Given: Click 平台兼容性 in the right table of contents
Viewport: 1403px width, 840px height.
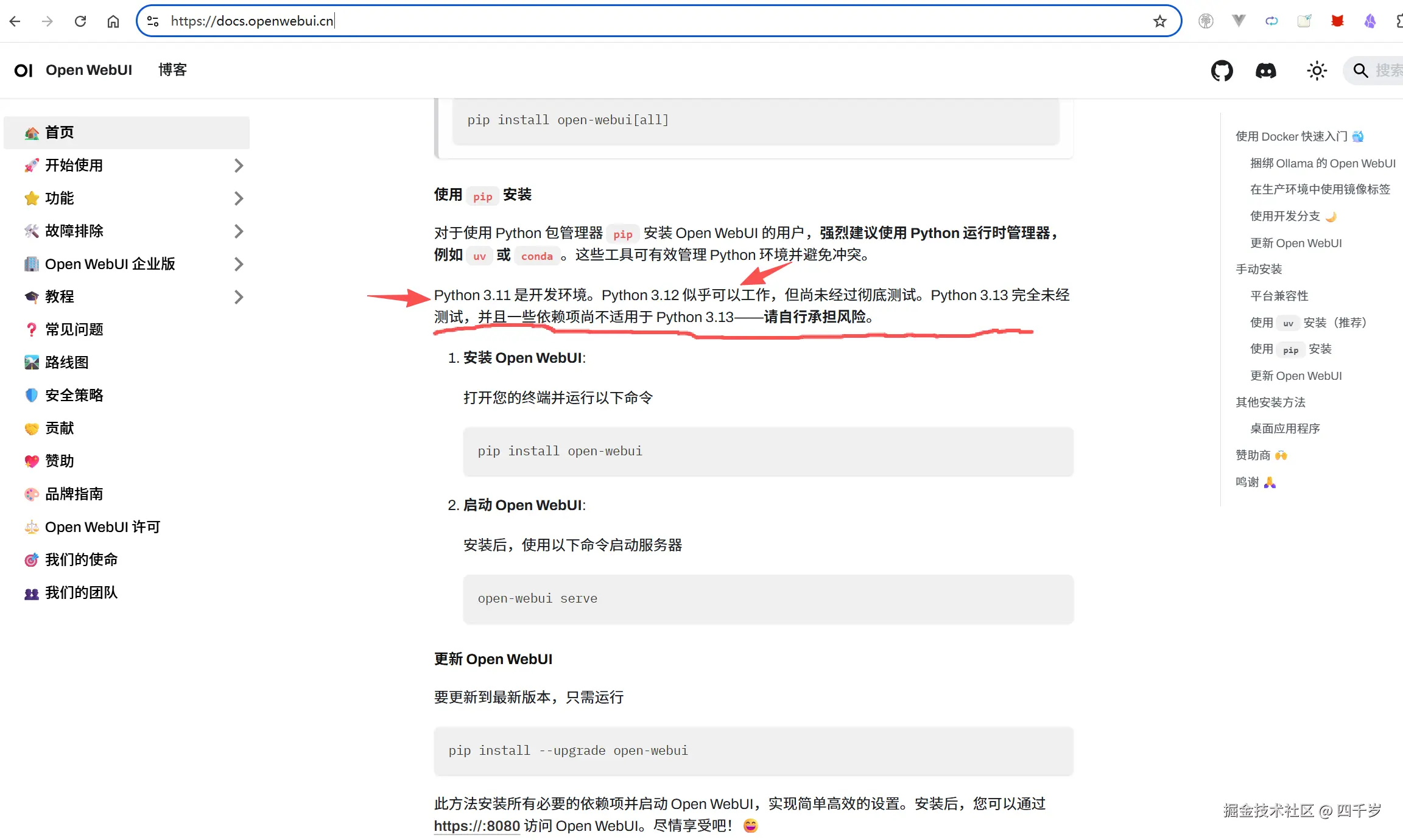Looking at the screenshot, I should [x=1279, y=295].
